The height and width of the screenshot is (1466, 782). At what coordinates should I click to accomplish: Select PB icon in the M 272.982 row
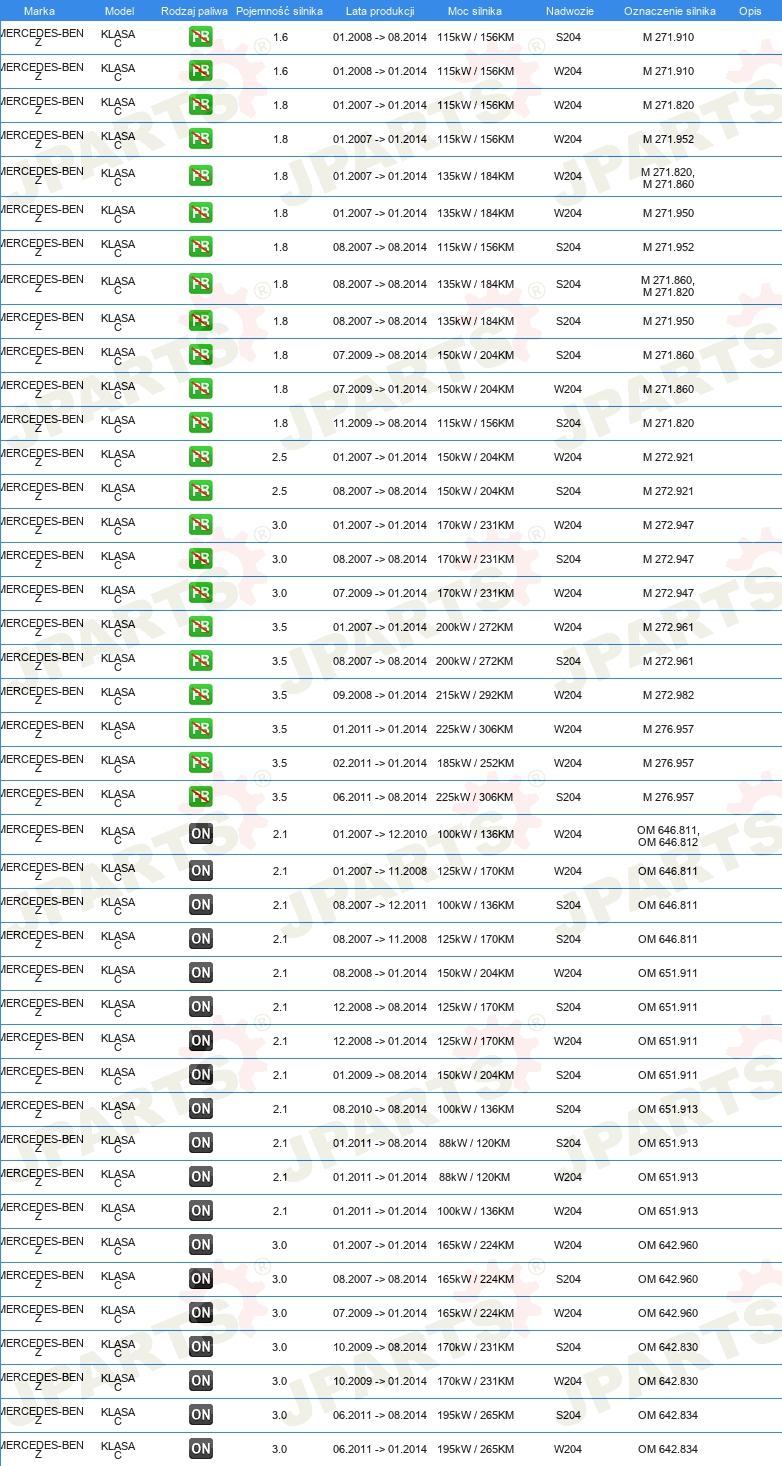[201, 695]
